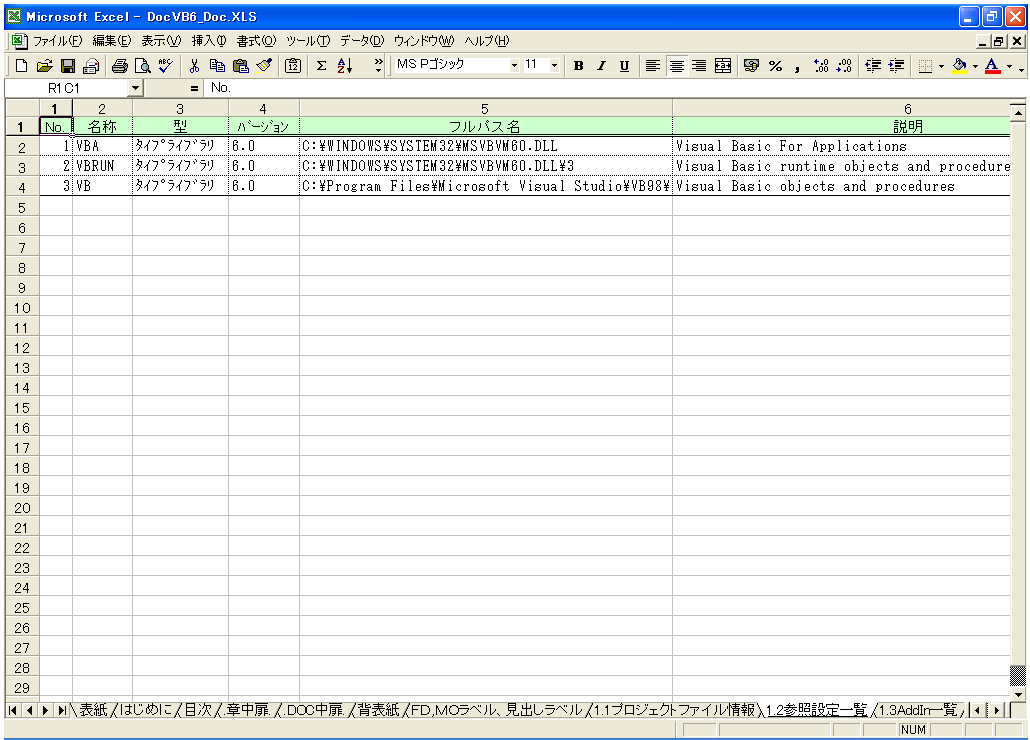This screenshot has width=1030, height=740.
Task: Toggle italic formatting
Action: point(601,66)
